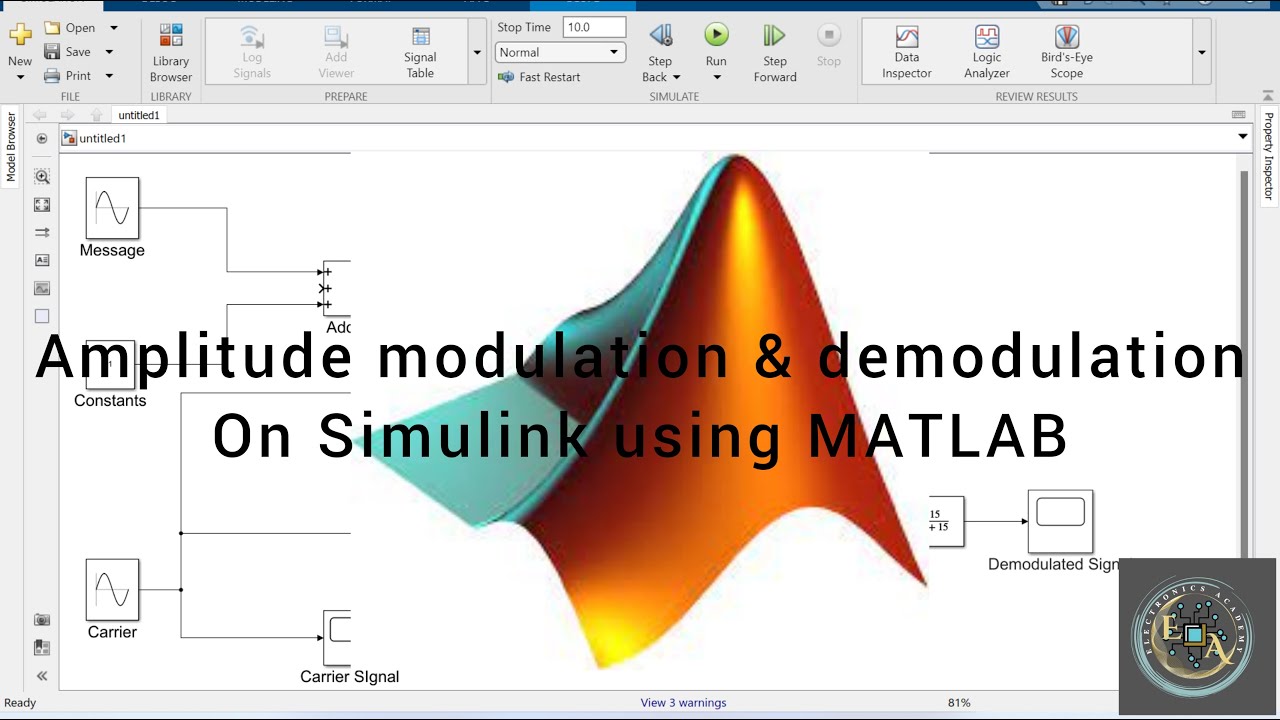Select the Carrier sine wave block
Viewport: 1280px width, 720px height.
[x=112, y=589]
